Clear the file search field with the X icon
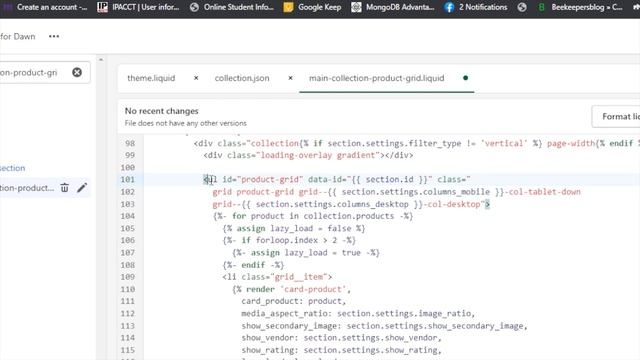This screenshot has width=640, height=360. click(x=77, y=72)
